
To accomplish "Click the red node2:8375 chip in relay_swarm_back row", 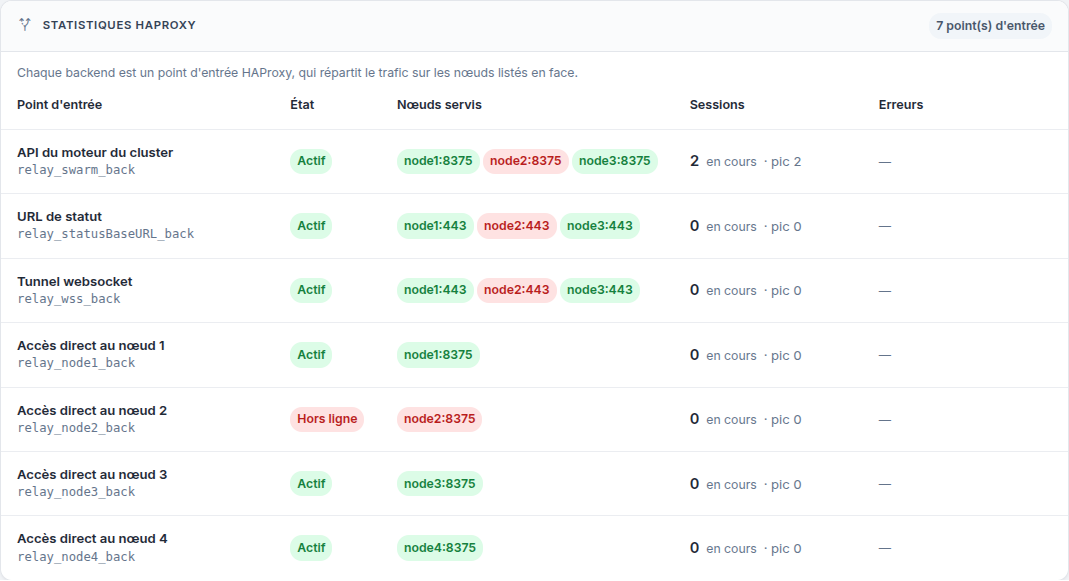I will coord(526,161).
